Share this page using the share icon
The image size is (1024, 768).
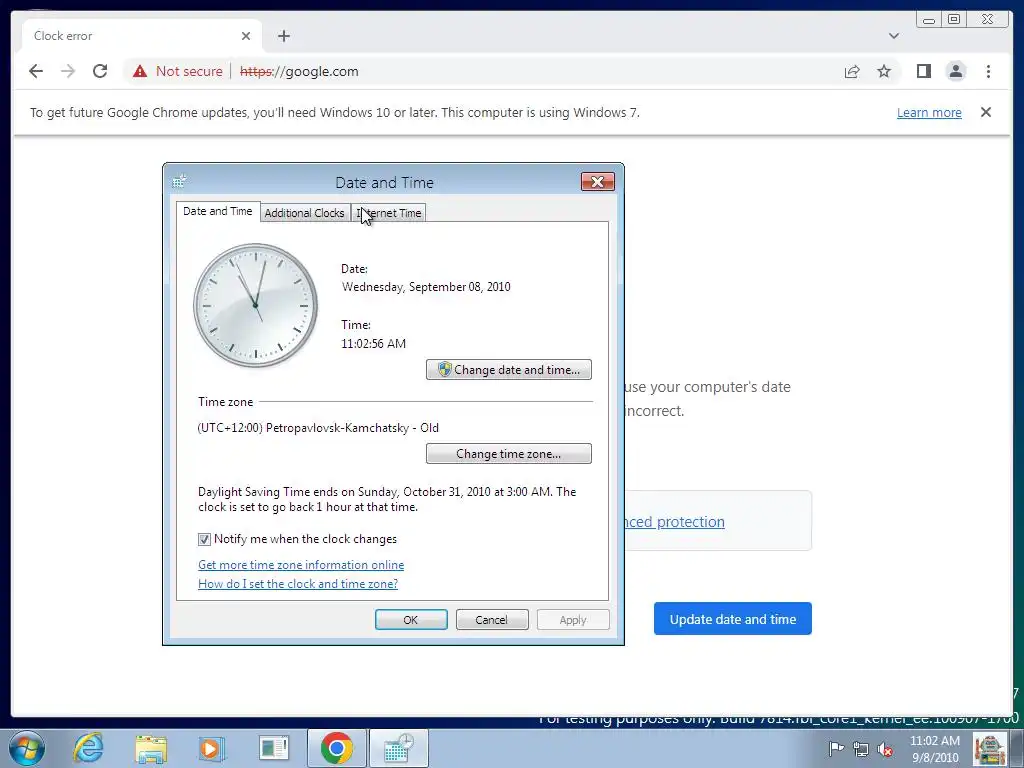click(x=852, y=71)
